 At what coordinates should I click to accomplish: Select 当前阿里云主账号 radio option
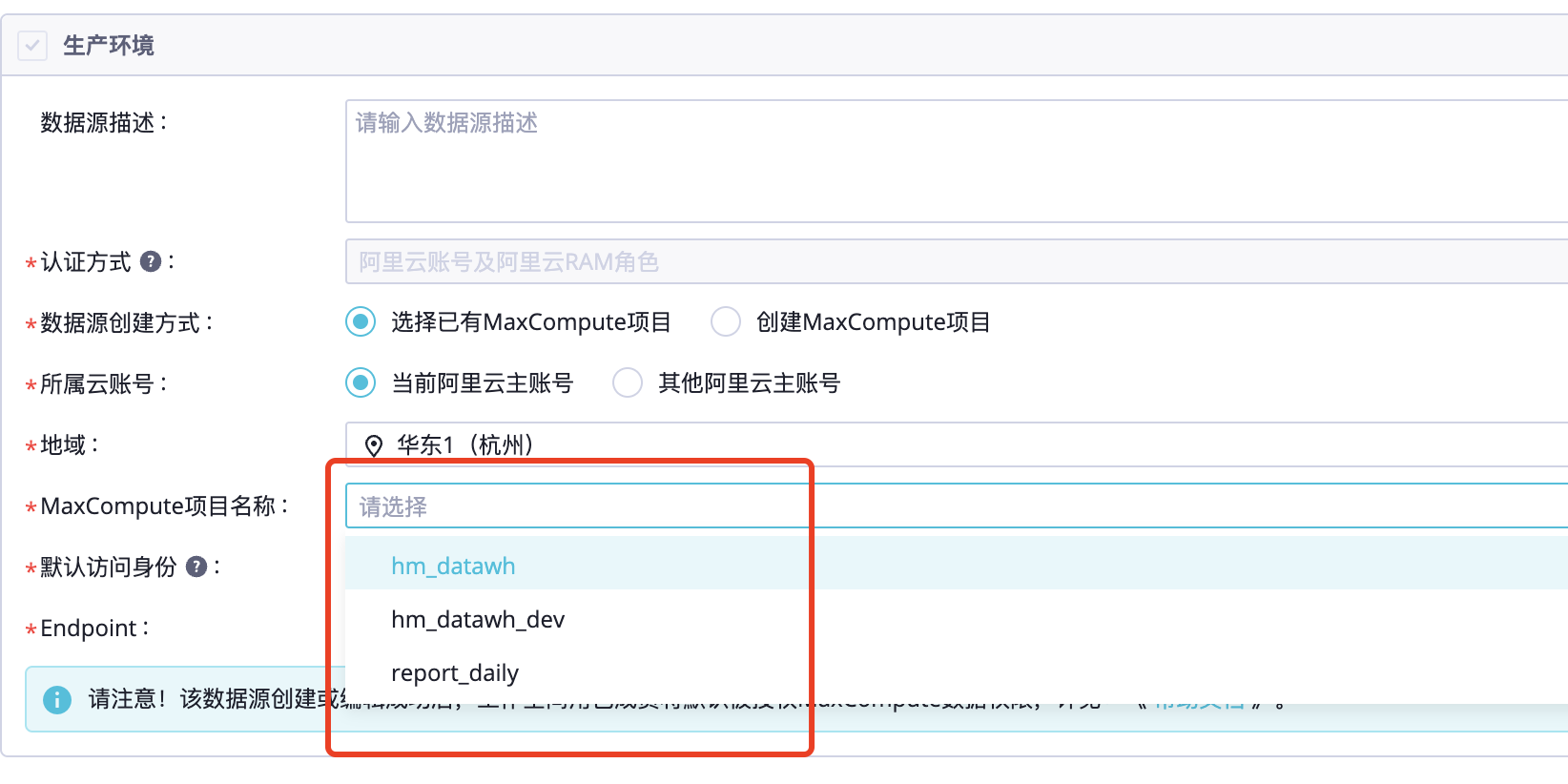361,383
